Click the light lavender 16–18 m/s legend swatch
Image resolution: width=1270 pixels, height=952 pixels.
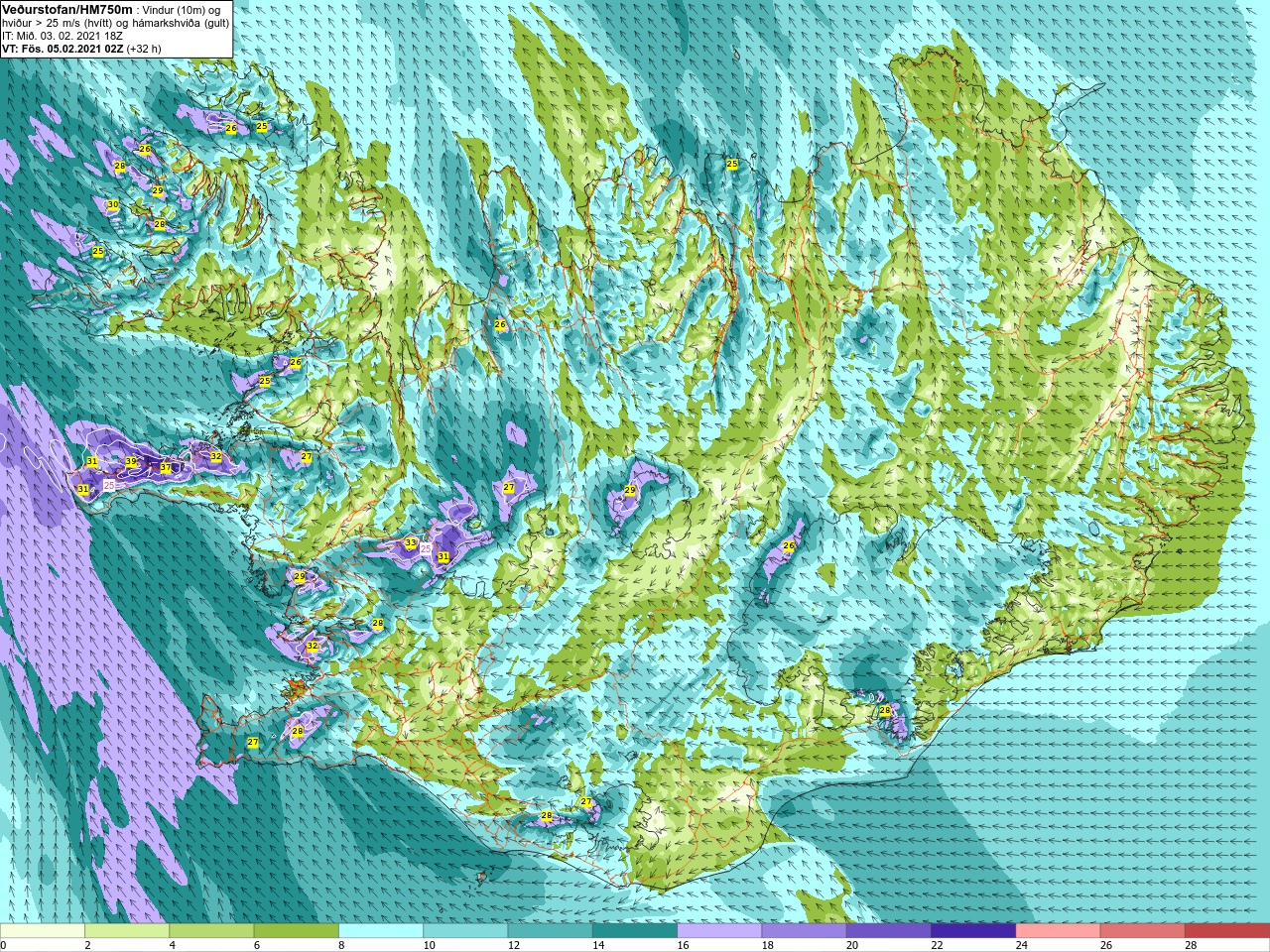719,931
